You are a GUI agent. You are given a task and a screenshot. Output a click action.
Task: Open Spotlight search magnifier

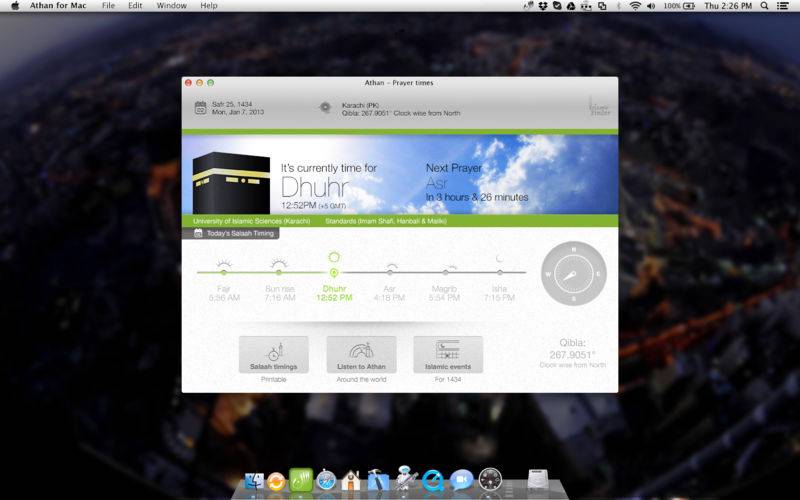point(764,6)
